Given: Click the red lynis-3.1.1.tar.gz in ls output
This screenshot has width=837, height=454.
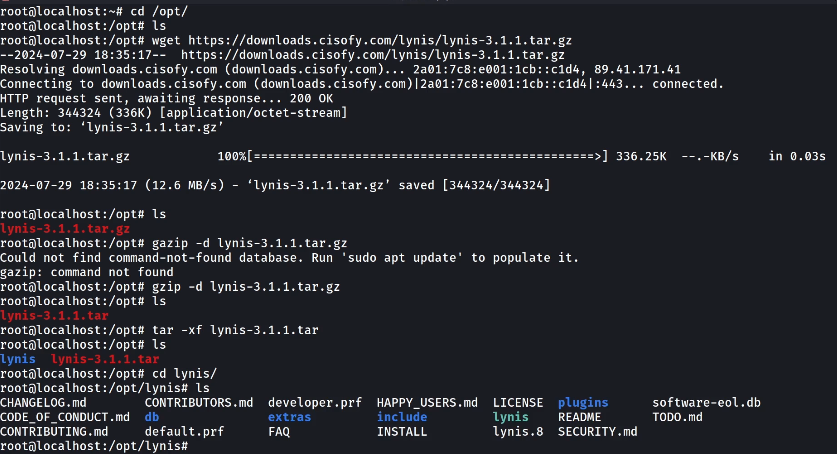Looking at the screenshot, I should click(x=65, y=229).
